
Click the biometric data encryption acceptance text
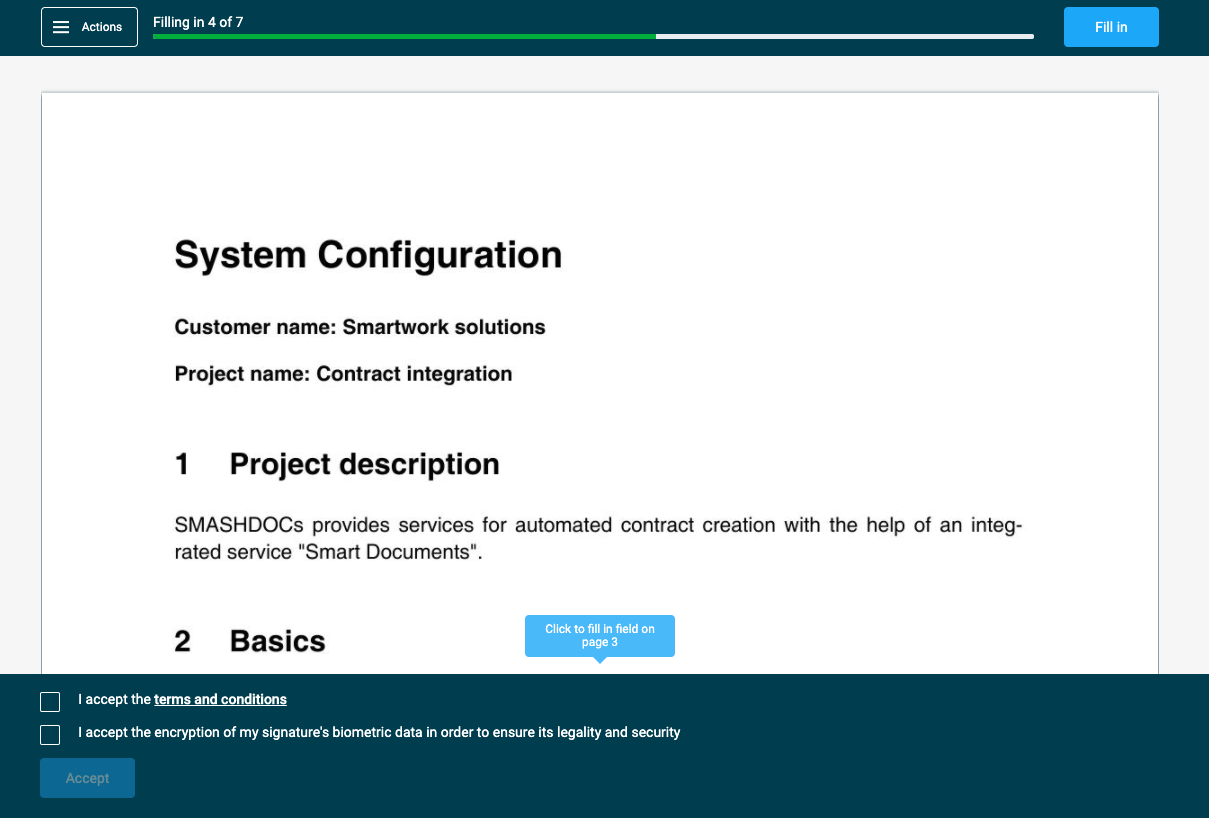(x=379, y=732)
